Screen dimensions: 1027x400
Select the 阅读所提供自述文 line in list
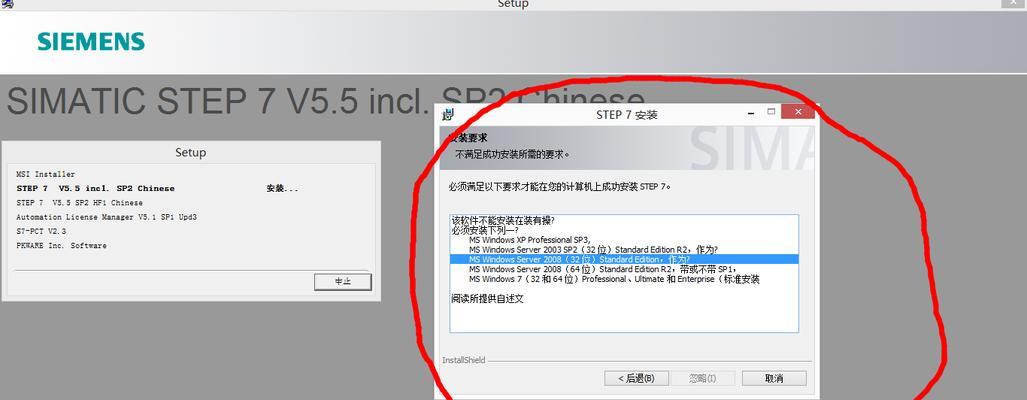[487, 299]
